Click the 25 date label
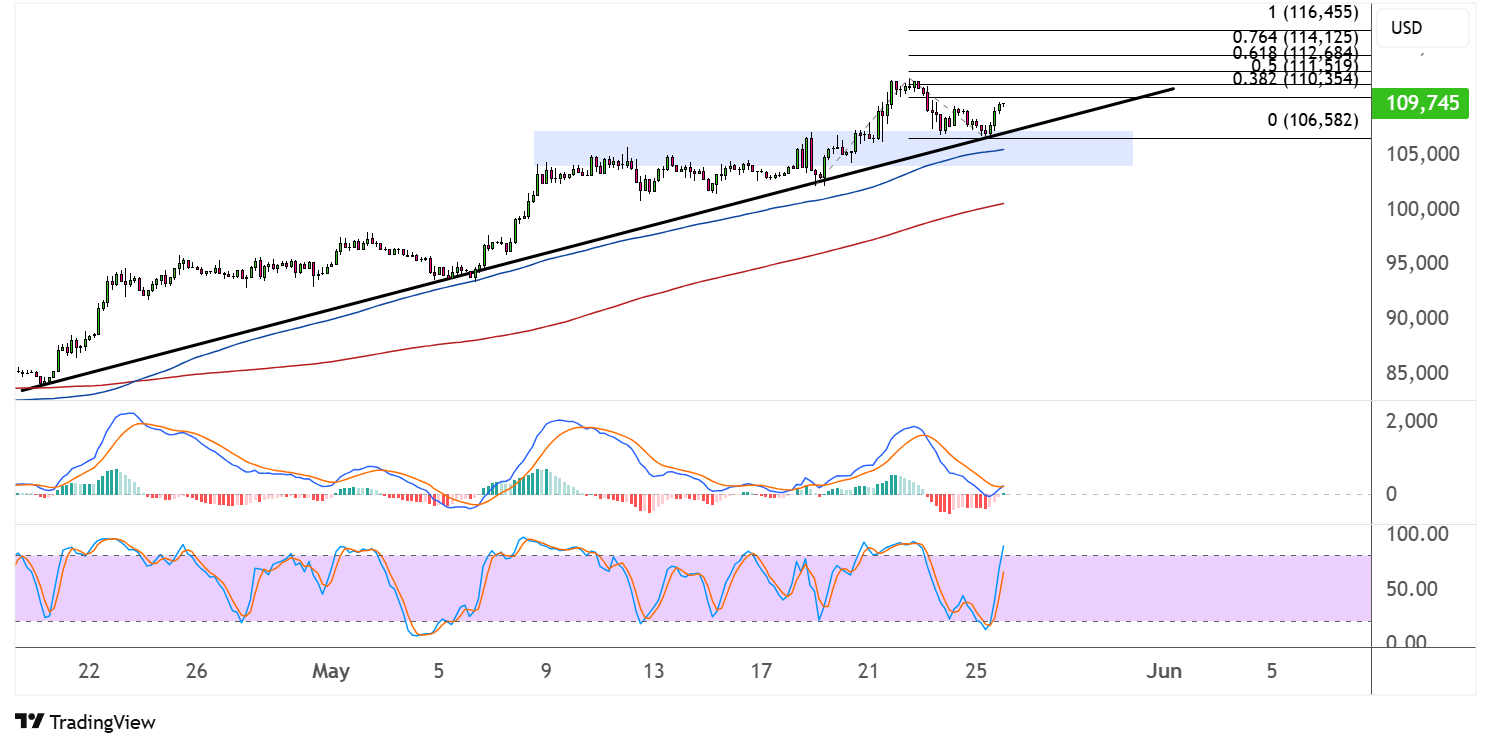 [976, 671]
